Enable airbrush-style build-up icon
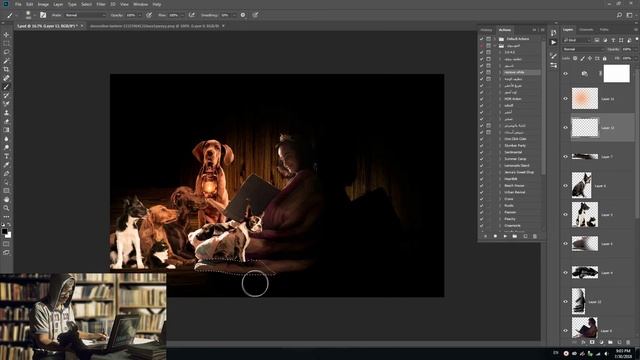Viewport: 640px width, 360px height. pos(191,15)
